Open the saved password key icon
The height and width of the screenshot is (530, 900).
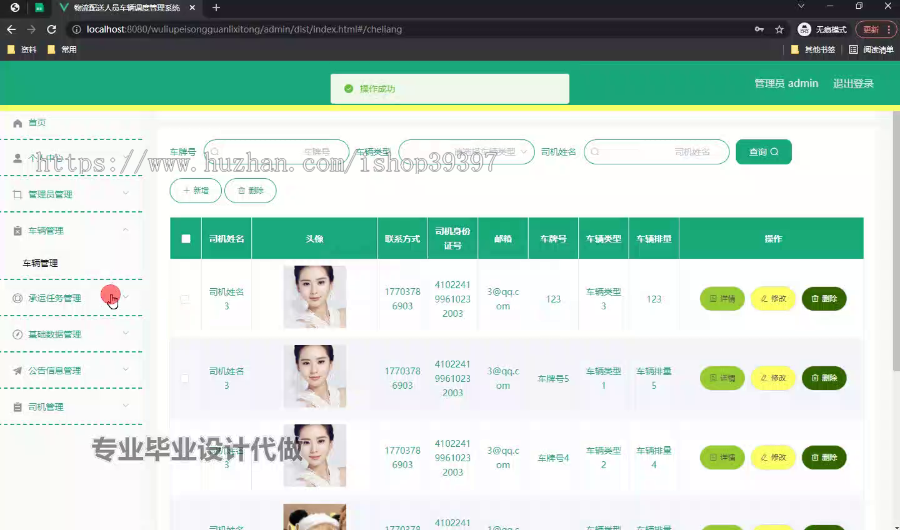759,29
